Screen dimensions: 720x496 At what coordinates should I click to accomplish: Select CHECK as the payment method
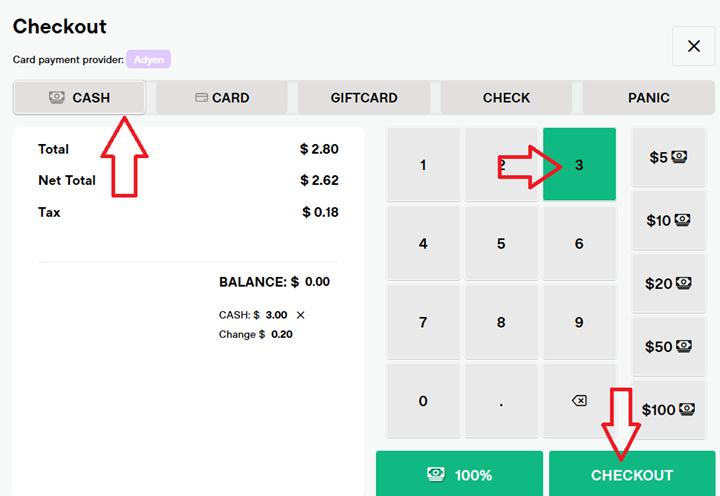click(506, 98)
